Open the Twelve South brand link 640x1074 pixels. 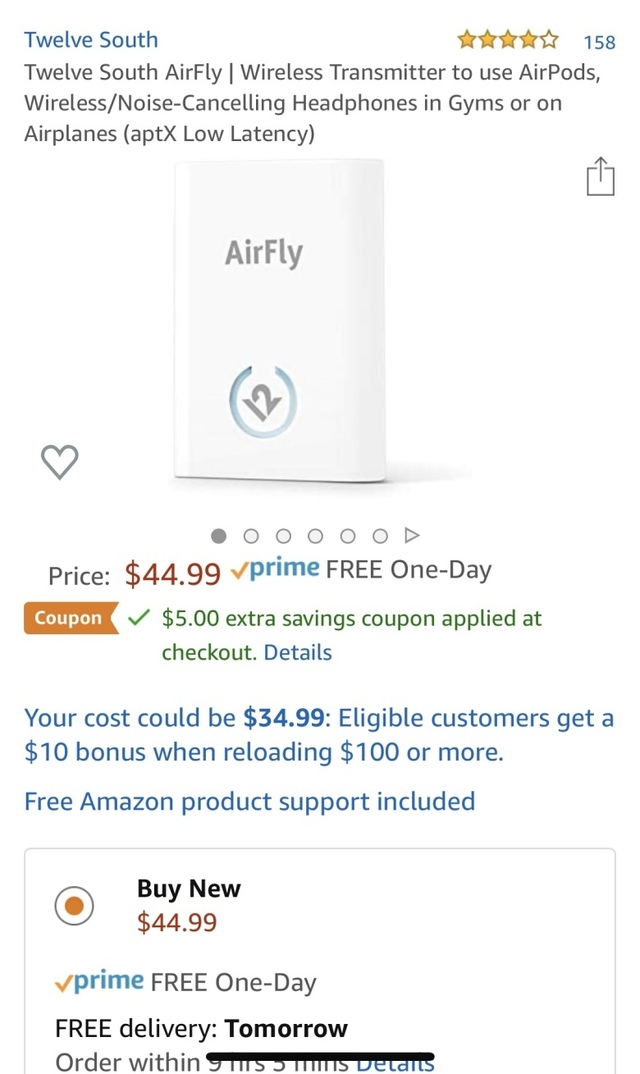click(91, 40)
